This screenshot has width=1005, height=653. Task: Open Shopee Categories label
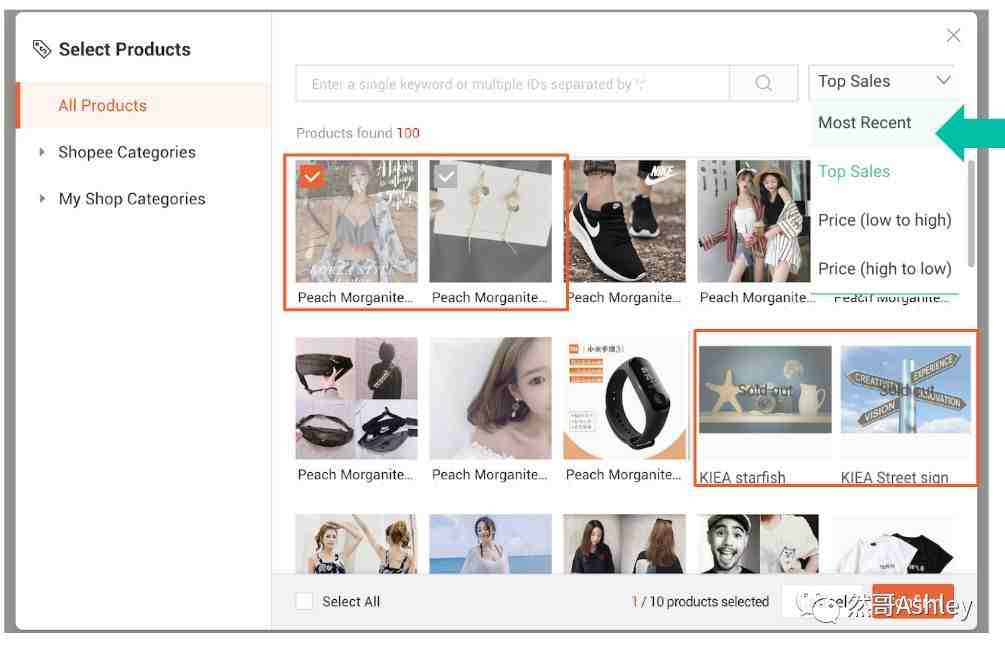point(127,153)
